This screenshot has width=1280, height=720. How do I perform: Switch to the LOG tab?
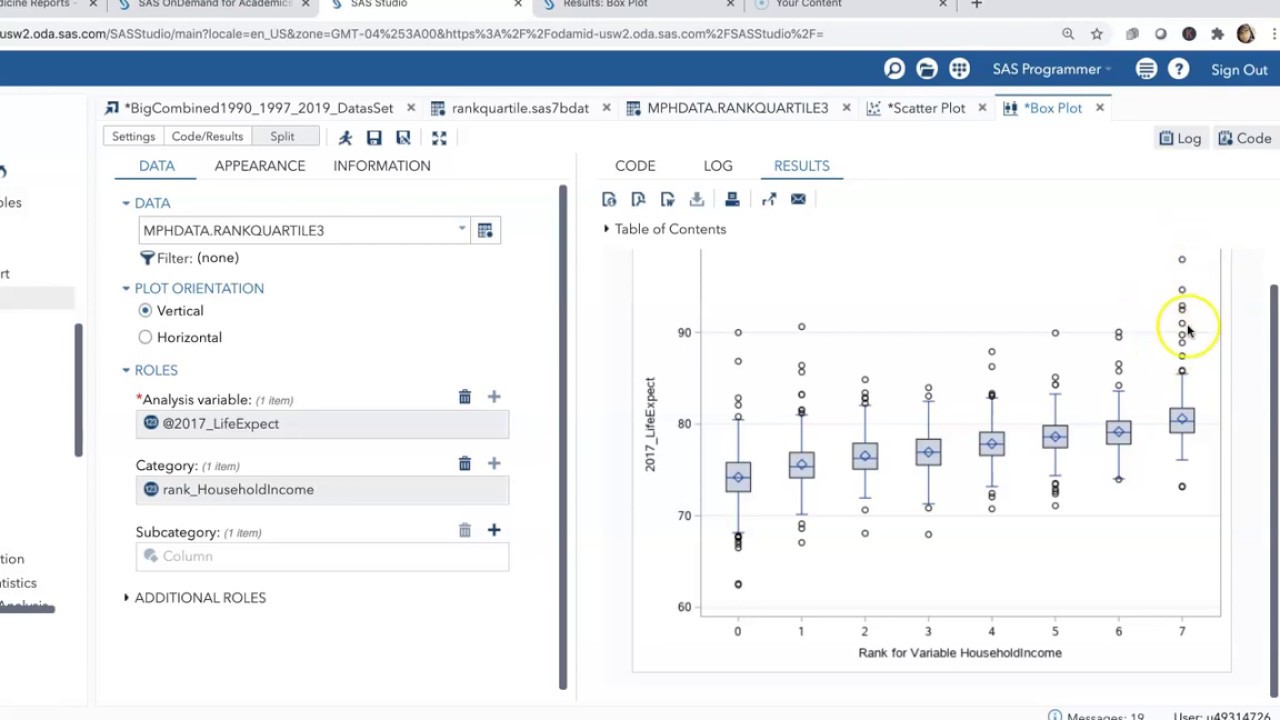click(x=718, y=166)
